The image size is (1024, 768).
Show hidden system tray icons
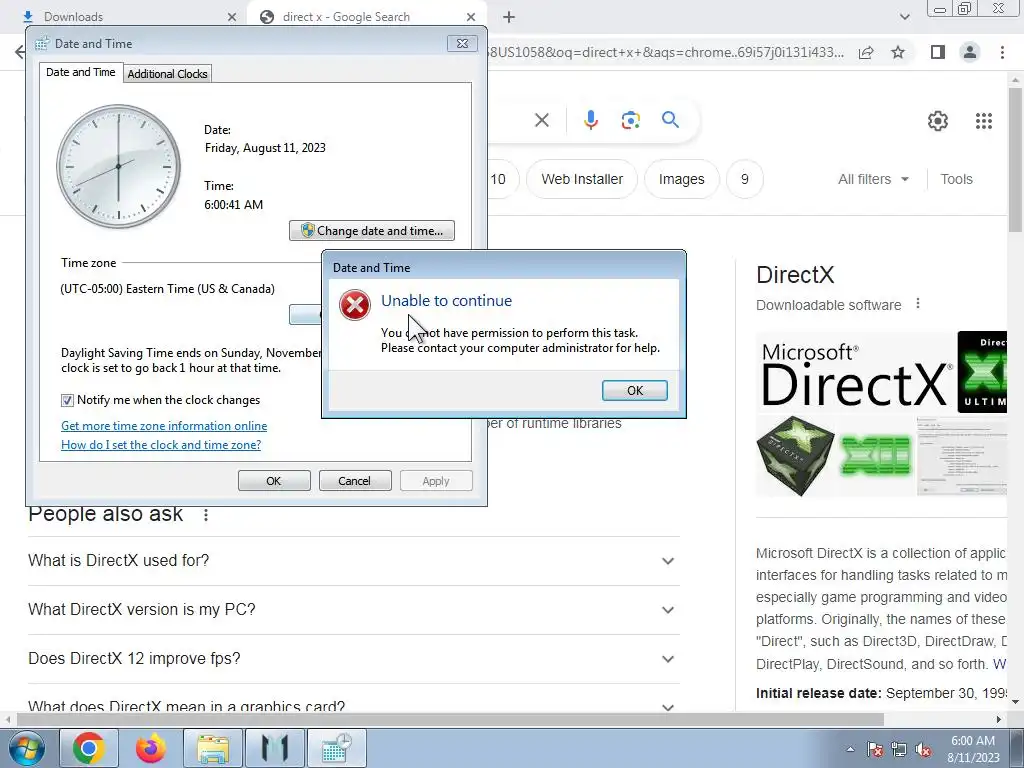tap(850, 749)
